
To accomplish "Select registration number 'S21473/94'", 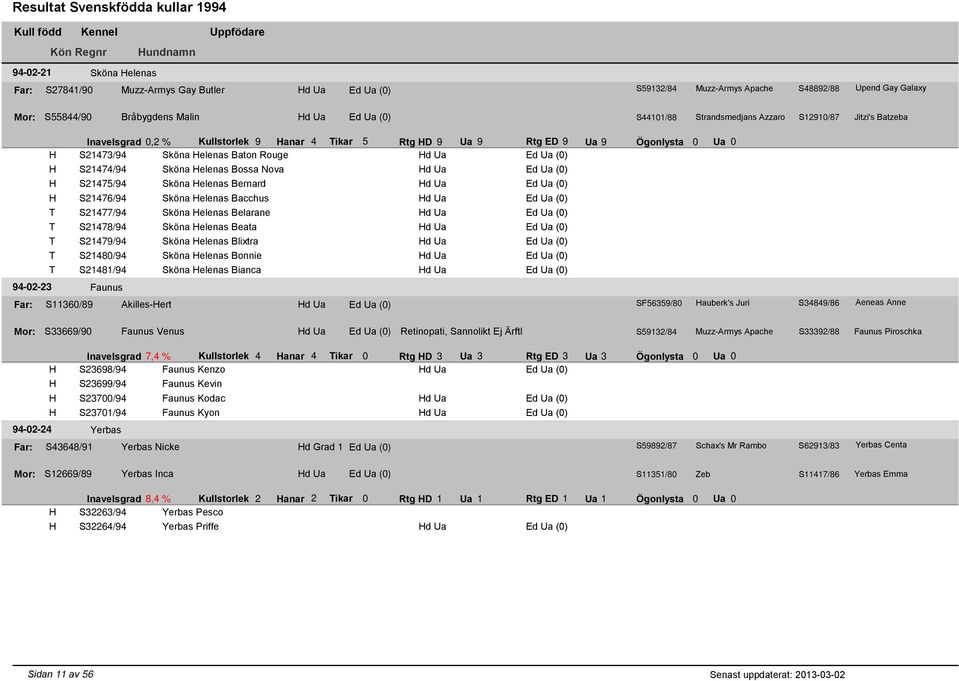I will point(103,155).
